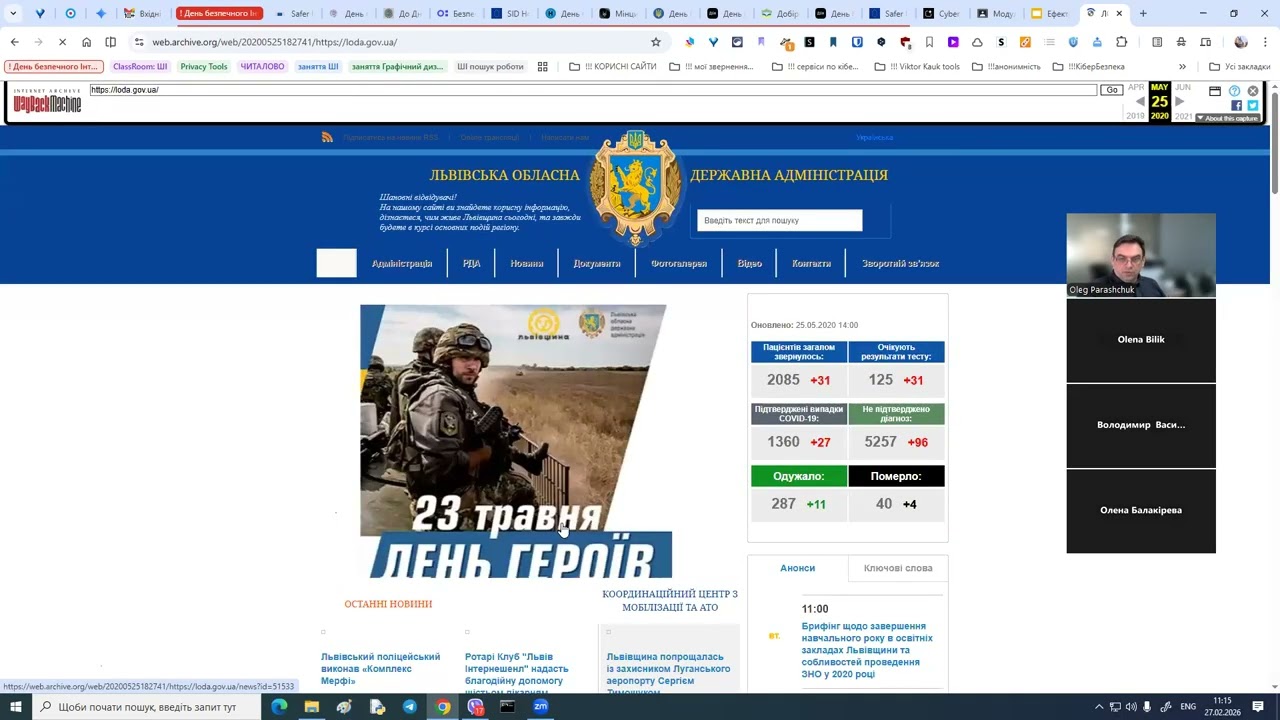Click the orange RSS feed icon
This screenshot has width=1280, height=720.
[327, 137]
